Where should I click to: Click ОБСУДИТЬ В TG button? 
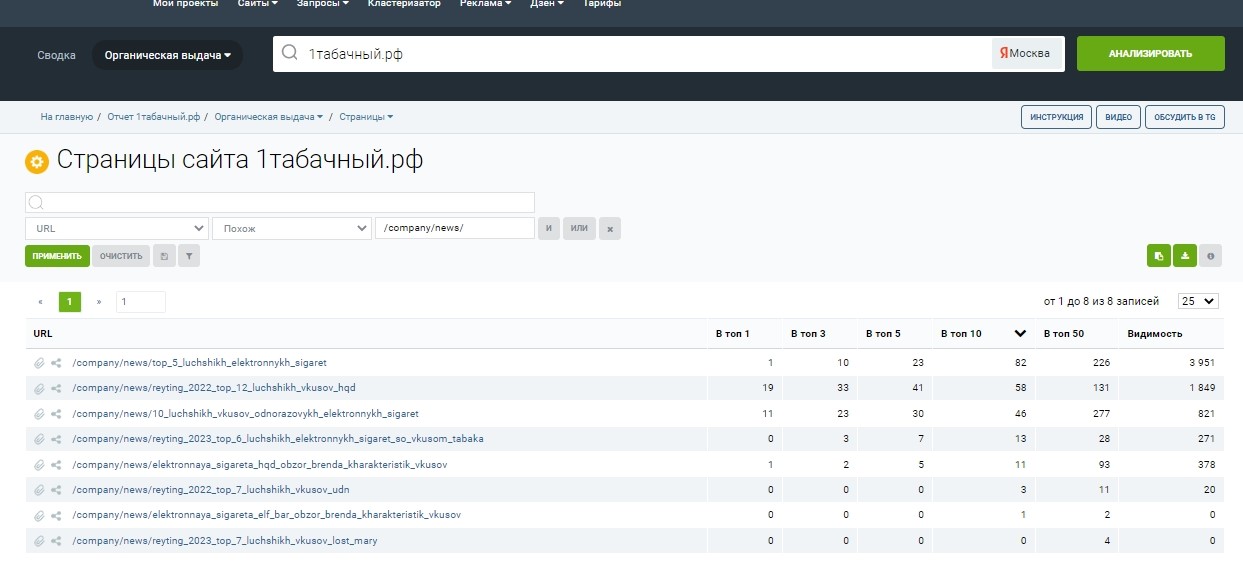(x=1185, y=117)
